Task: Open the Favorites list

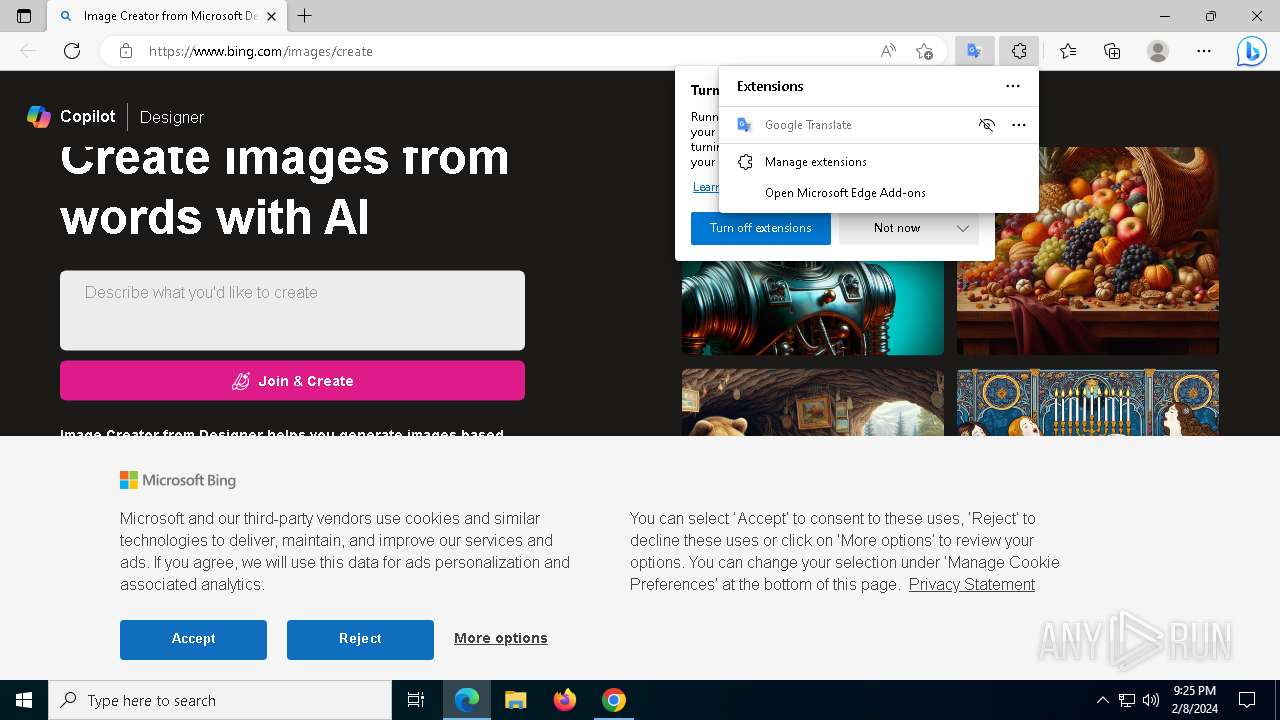Action: point(1068,51)
